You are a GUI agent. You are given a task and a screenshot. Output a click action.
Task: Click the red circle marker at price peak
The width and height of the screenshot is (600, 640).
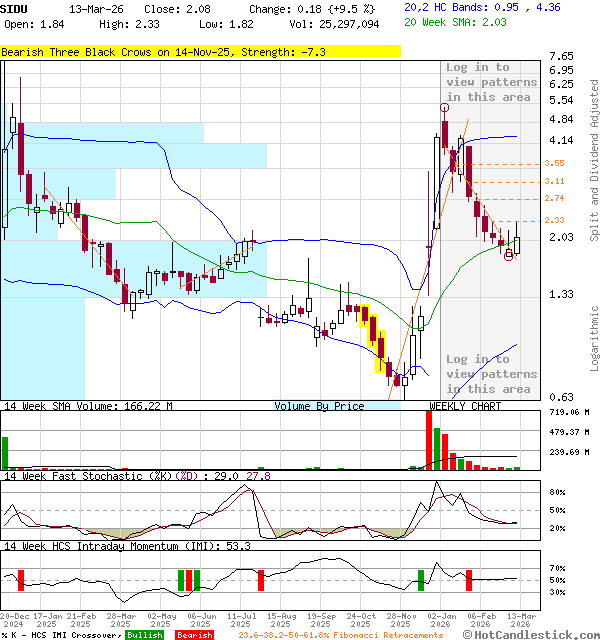pos(444,107)
